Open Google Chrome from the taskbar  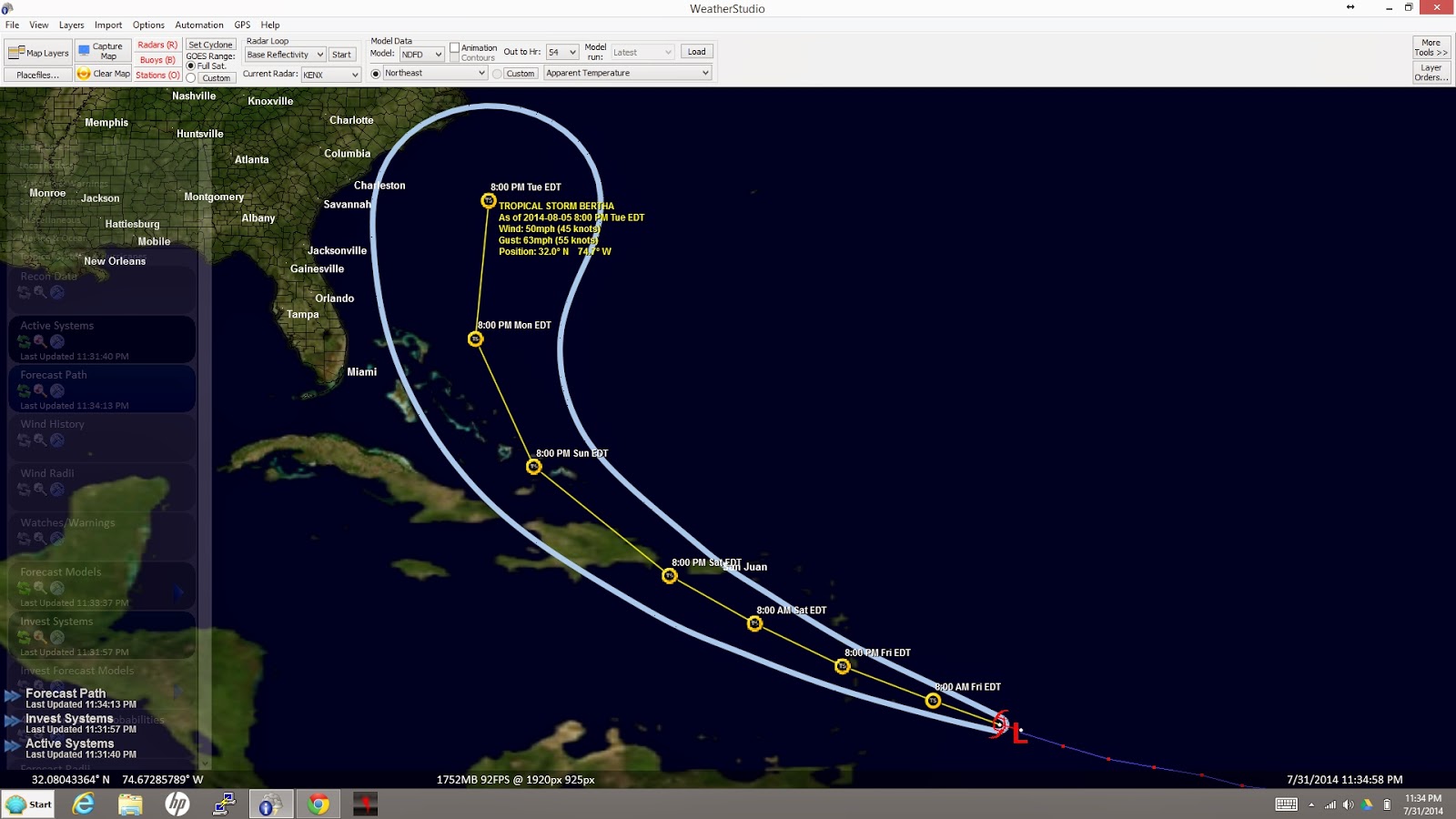click(x=318, y=804)
